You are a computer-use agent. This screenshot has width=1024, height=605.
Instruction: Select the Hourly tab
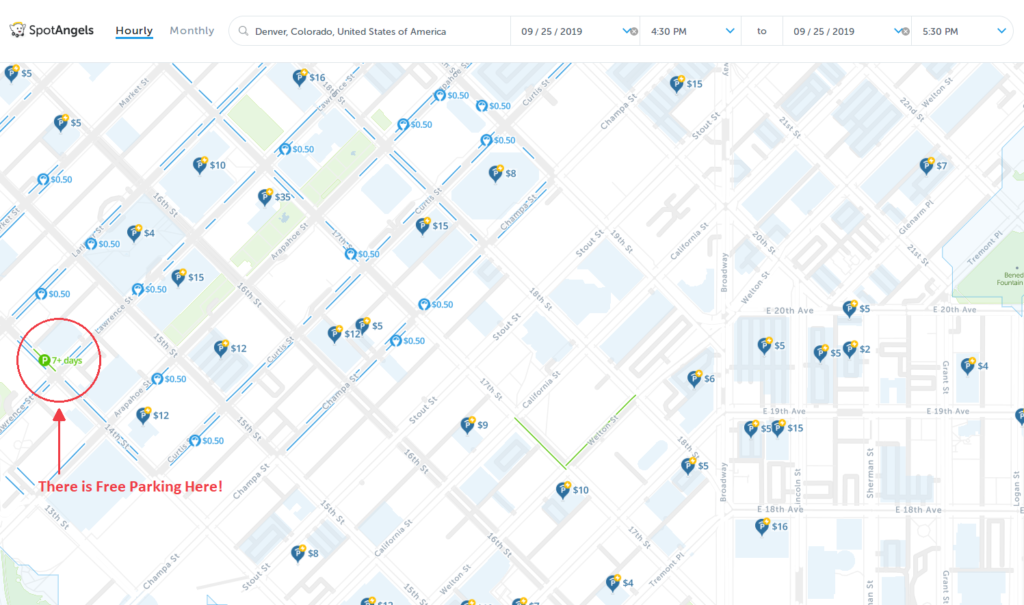pos(133,30)
